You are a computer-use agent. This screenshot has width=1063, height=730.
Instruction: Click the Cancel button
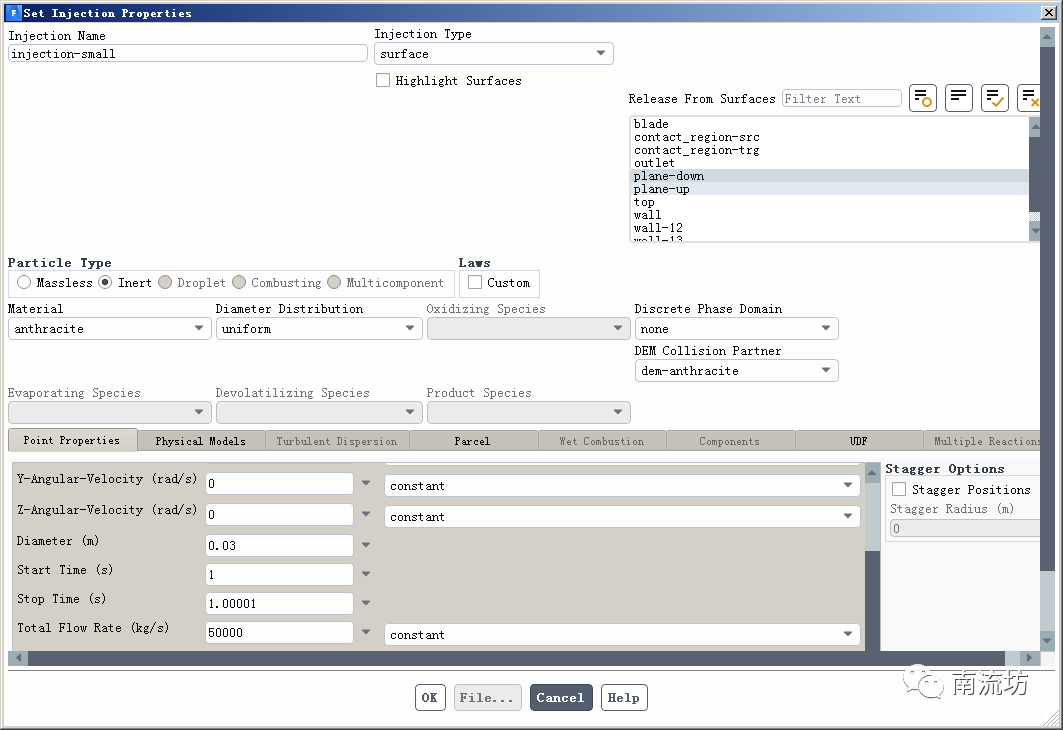(x=560, y=698)
